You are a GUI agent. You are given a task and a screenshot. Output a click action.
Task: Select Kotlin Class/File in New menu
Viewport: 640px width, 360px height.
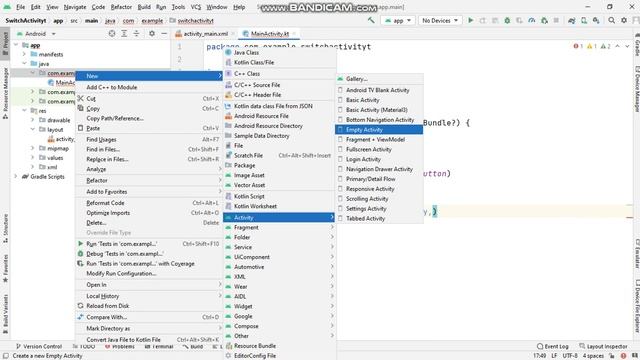(280, 62)
